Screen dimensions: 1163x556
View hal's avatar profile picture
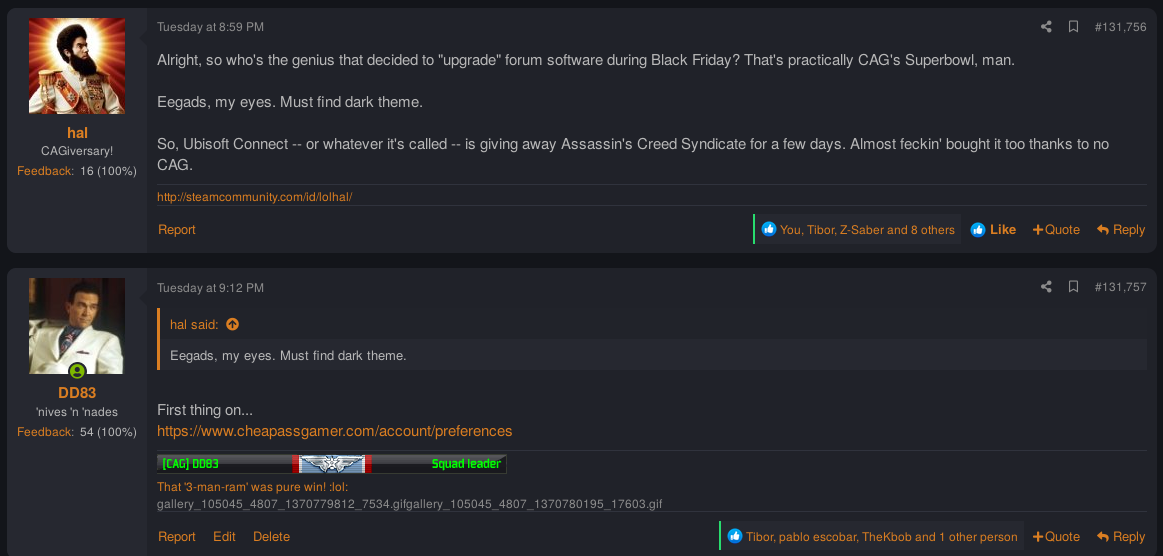click(x=76, y=66)
